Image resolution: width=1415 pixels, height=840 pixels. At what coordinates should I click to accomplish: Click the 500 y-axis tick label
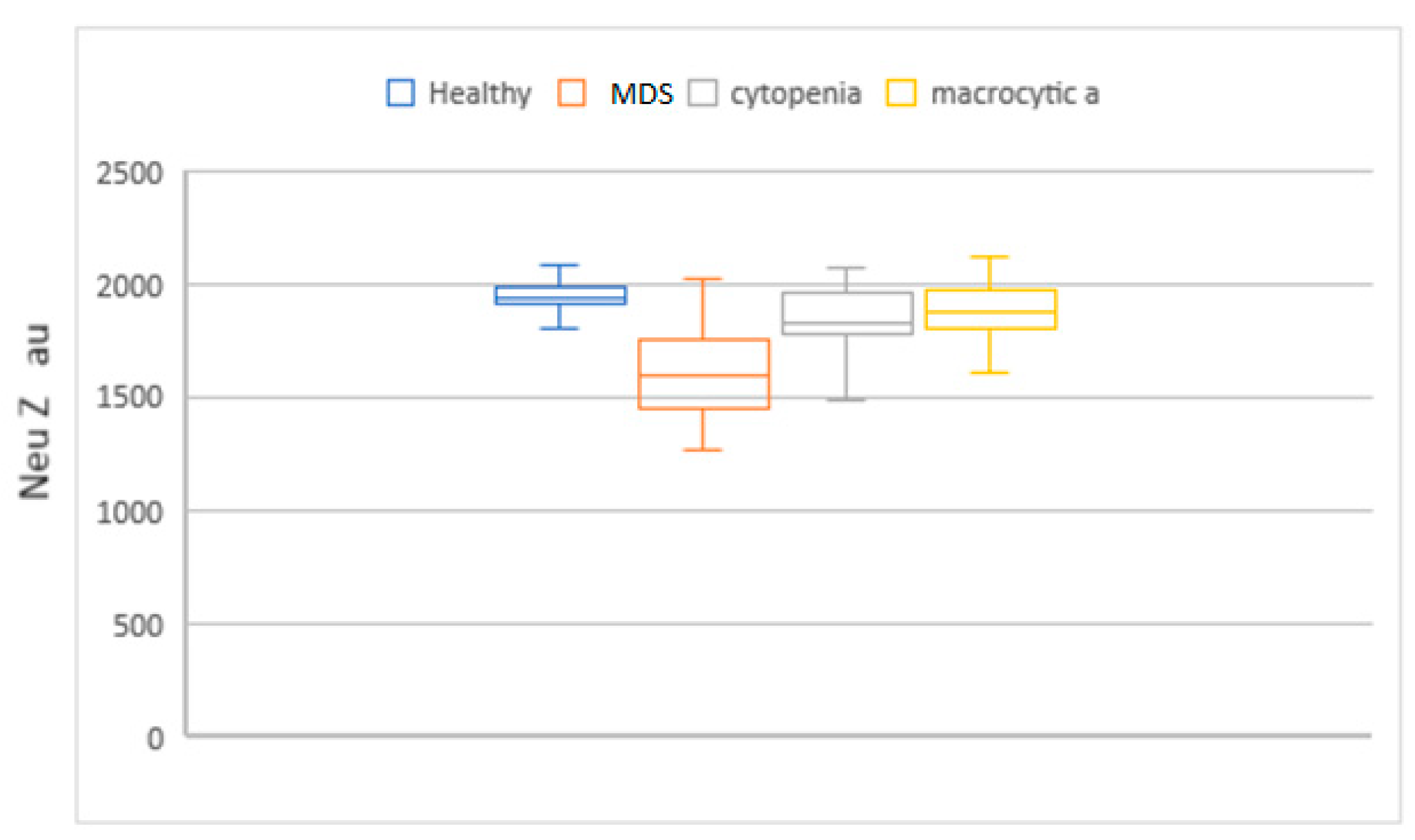pos(138,625)
